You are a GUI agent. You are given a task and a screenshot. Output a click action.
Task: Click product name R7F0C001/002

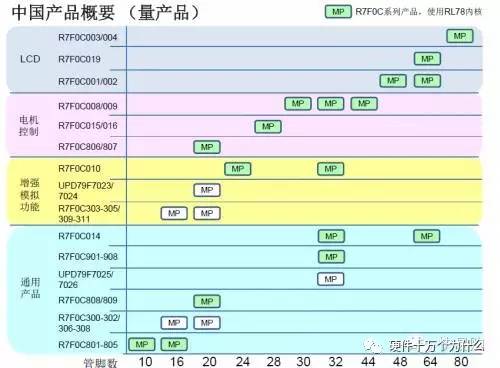coord(88,81)
